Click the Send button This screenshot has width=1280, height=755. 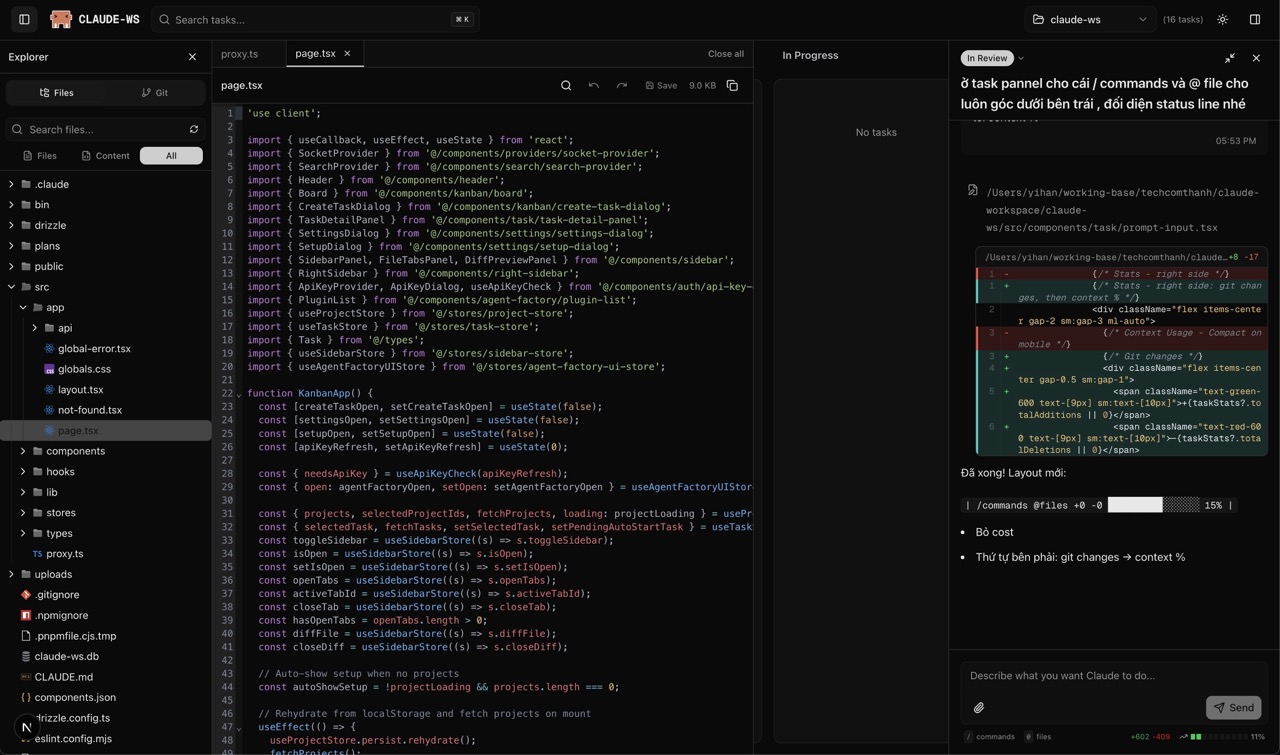(x=1233, y=708)
